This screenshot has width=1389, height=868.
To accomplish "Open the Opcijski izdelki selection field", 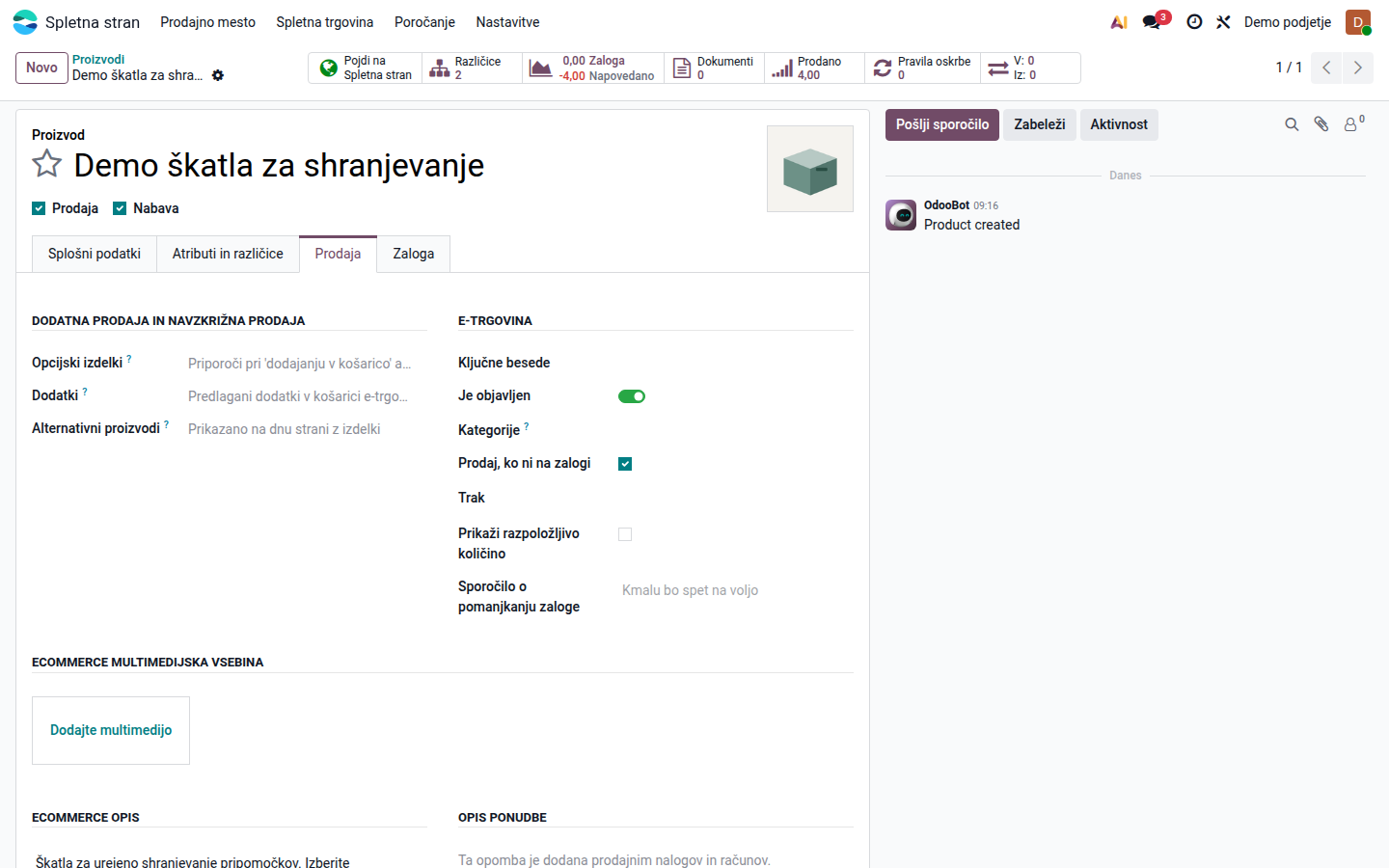I will [x=307, y=364].
